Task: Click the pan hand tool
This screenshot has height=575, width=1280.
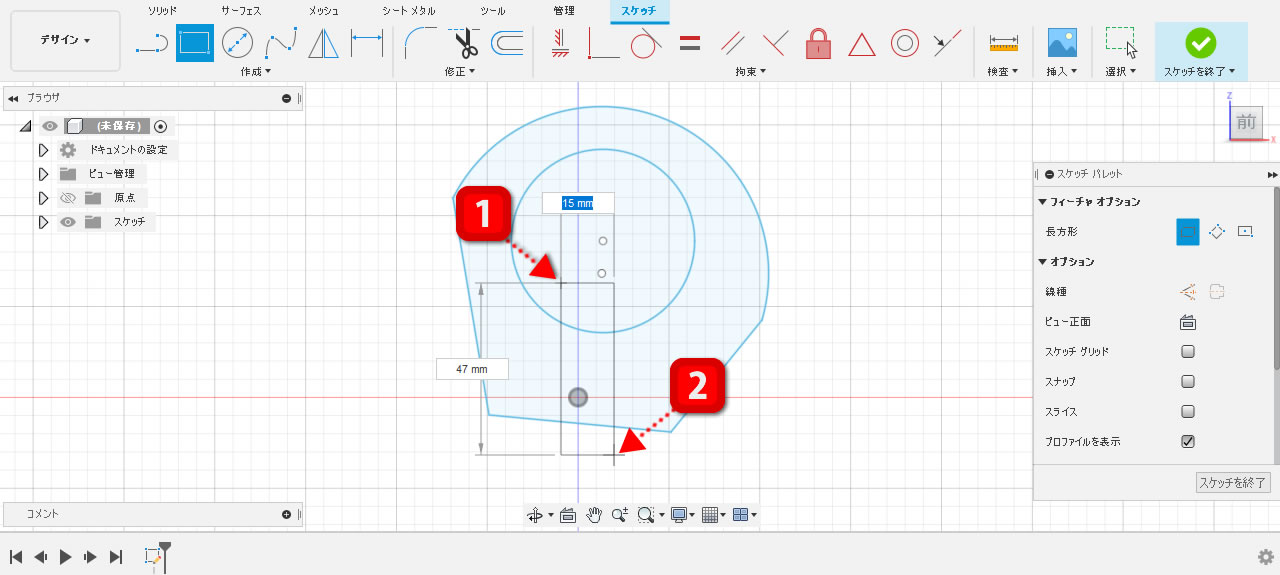Action: pos(594,515)
